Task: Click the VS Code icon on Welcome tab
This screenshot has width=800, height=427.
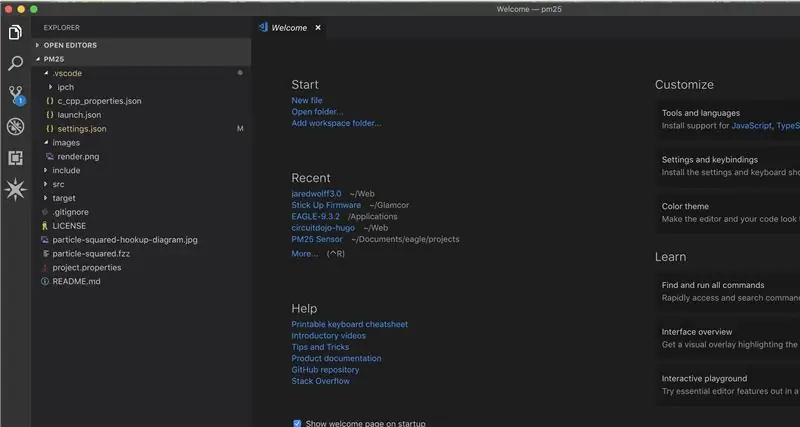Action: [x=263, y=28]
